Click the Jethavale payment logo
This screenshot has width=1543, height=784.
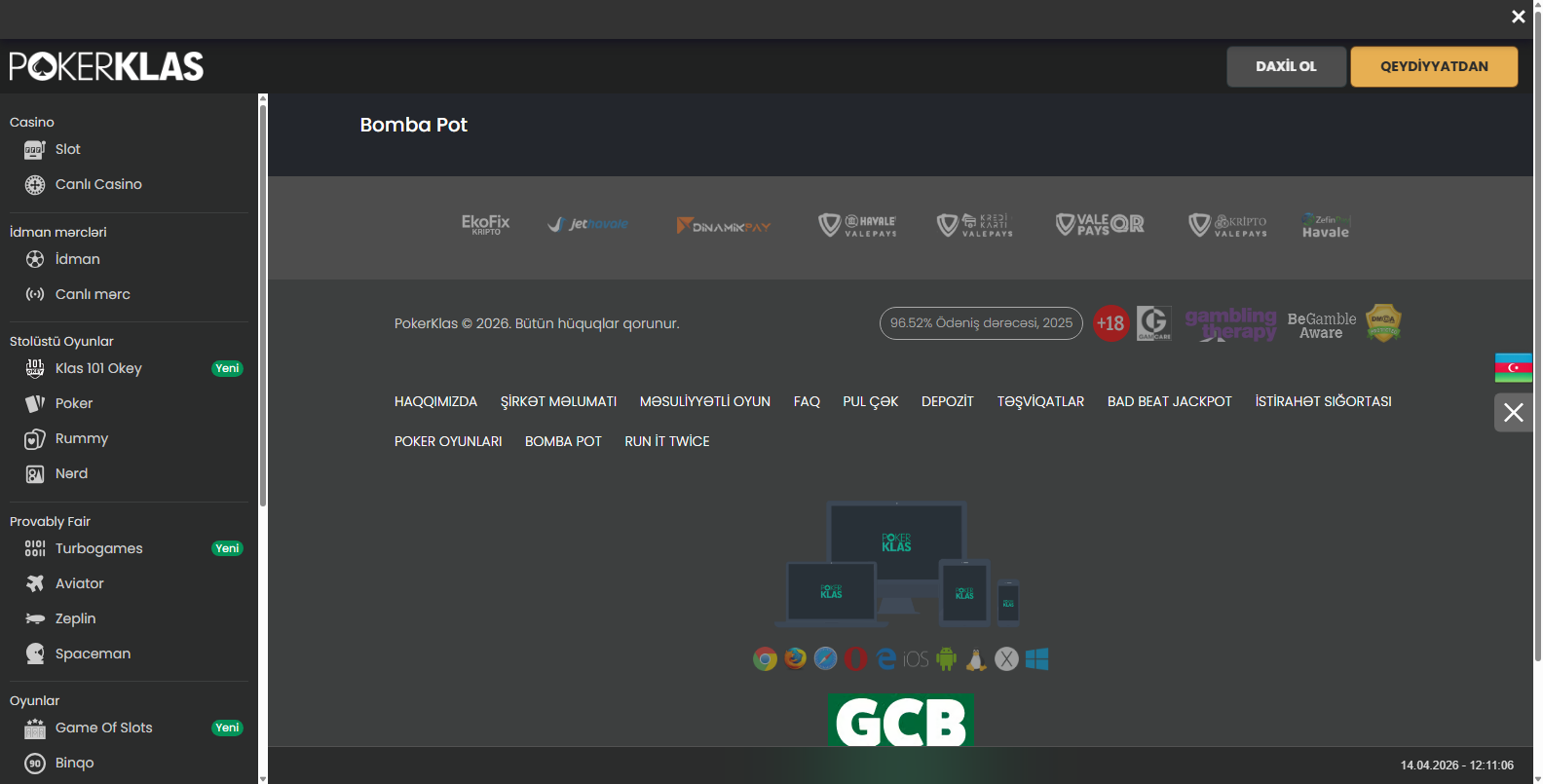588,224
